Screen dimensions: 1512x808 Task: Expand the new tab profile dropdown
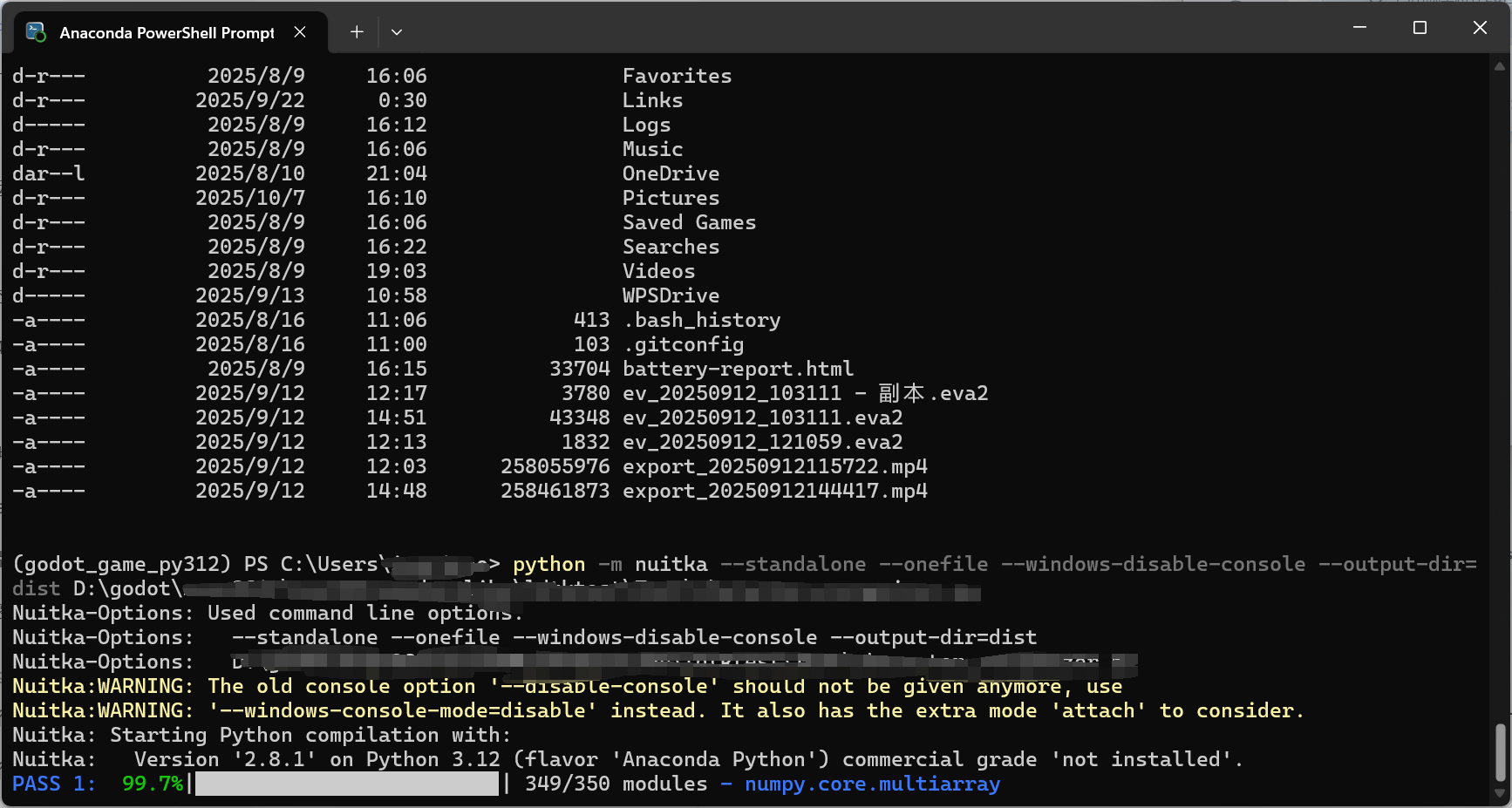coord(397,32)
